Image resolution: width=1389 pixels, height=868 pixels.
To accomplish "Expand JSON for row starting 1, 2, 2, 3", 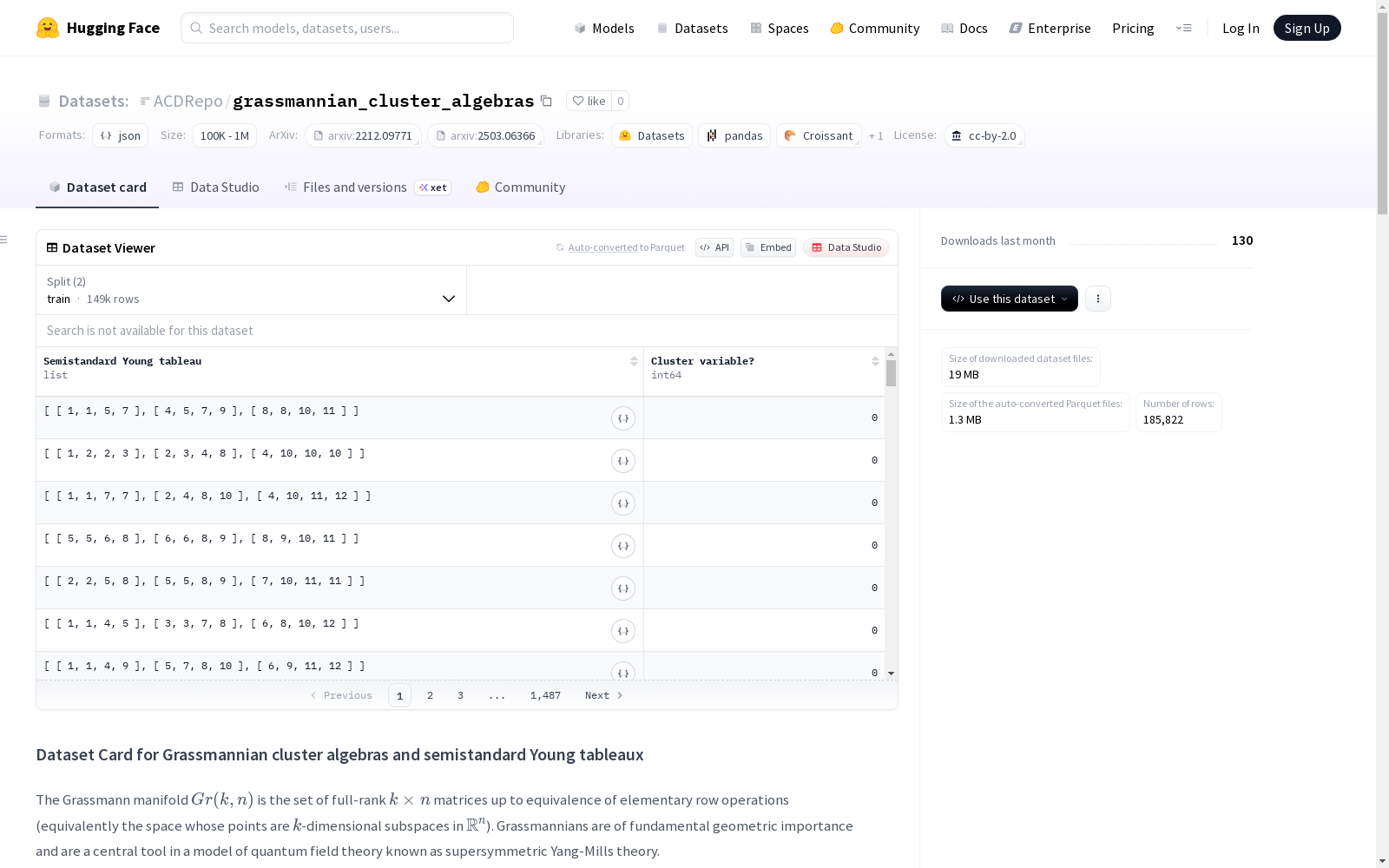I will tap(623, 461).
